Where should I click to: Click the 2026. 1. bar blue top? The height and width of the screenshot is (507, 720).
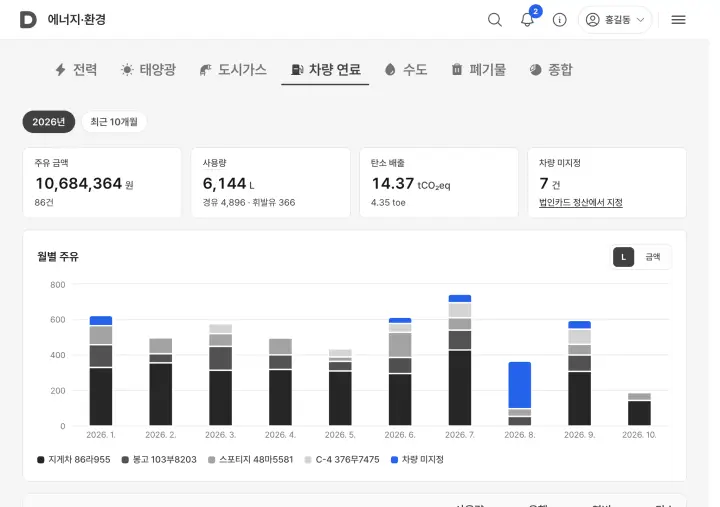[x=101, y=321]
